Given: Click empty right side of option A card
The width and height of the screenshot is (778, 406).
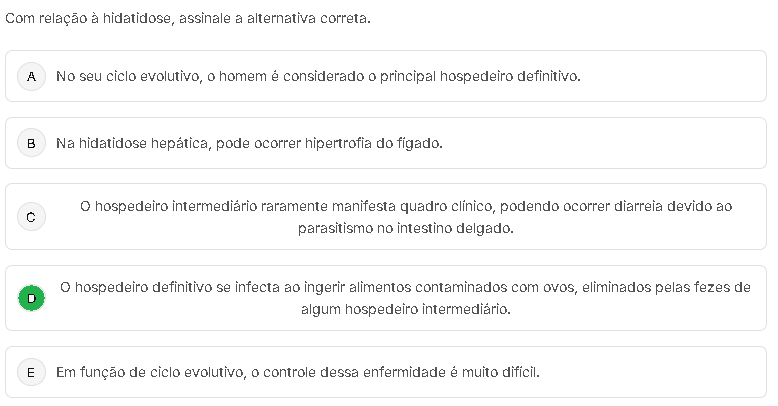Looking at the screenshot, I should coord(680,76).
